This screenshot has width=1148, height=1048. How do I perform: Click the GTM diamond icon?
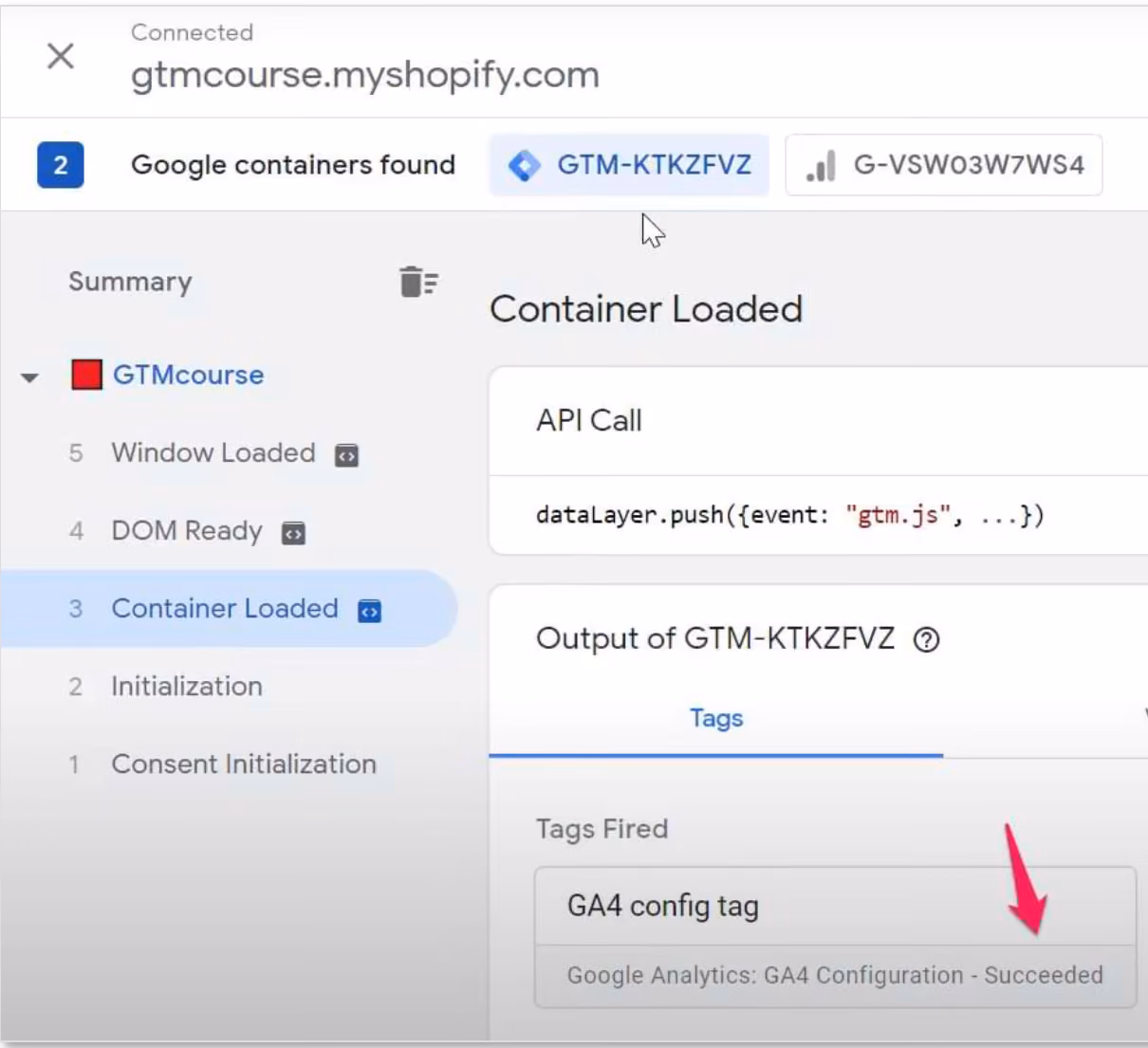coord(524,165)
